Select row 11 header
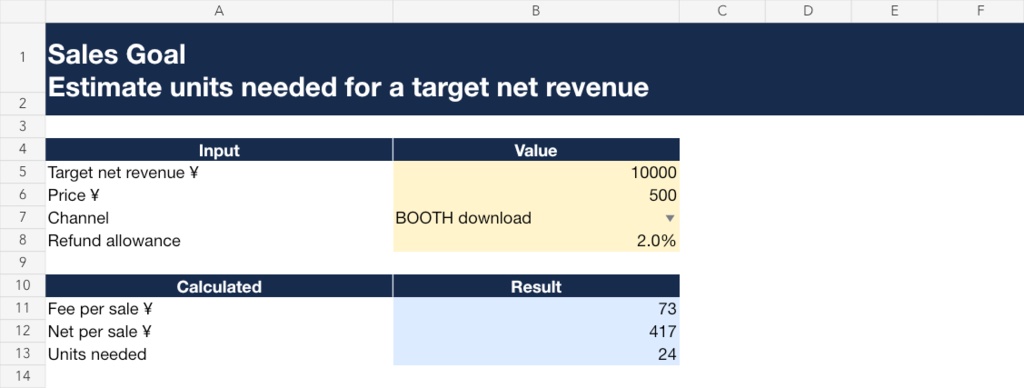1024x388 pixels. point(23,308)
